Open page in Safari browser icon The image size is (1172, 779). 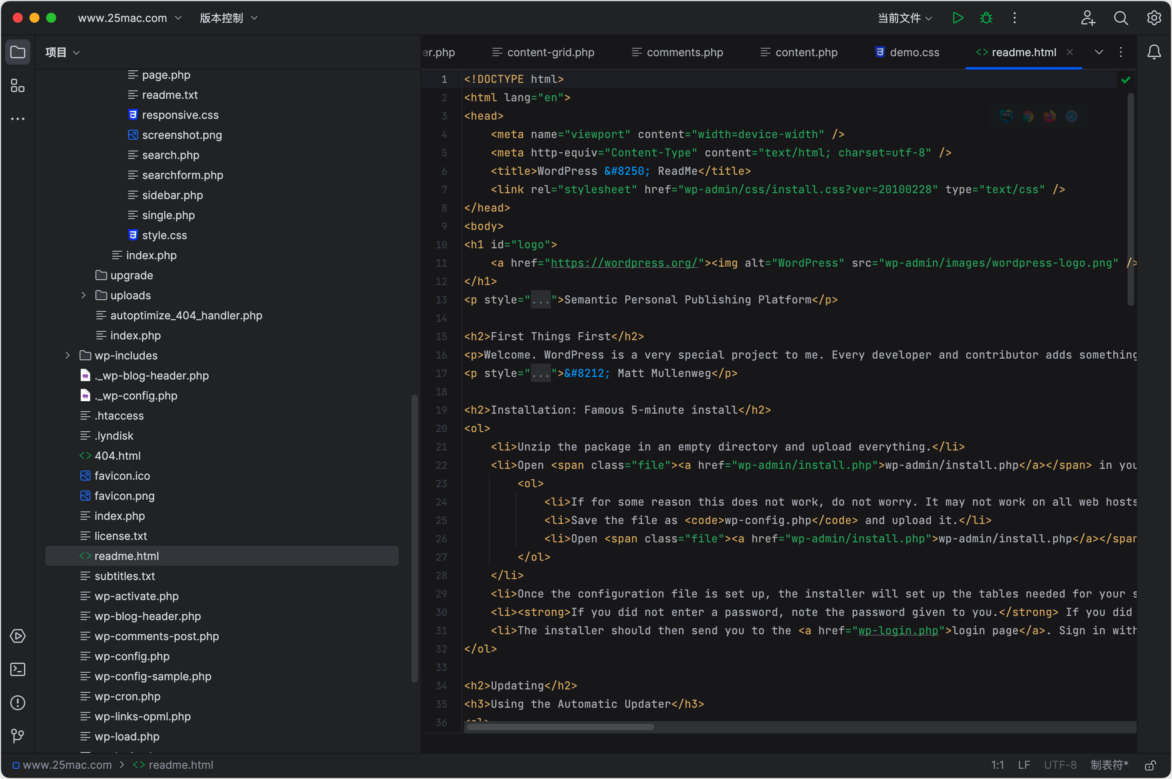[1071, 117]
